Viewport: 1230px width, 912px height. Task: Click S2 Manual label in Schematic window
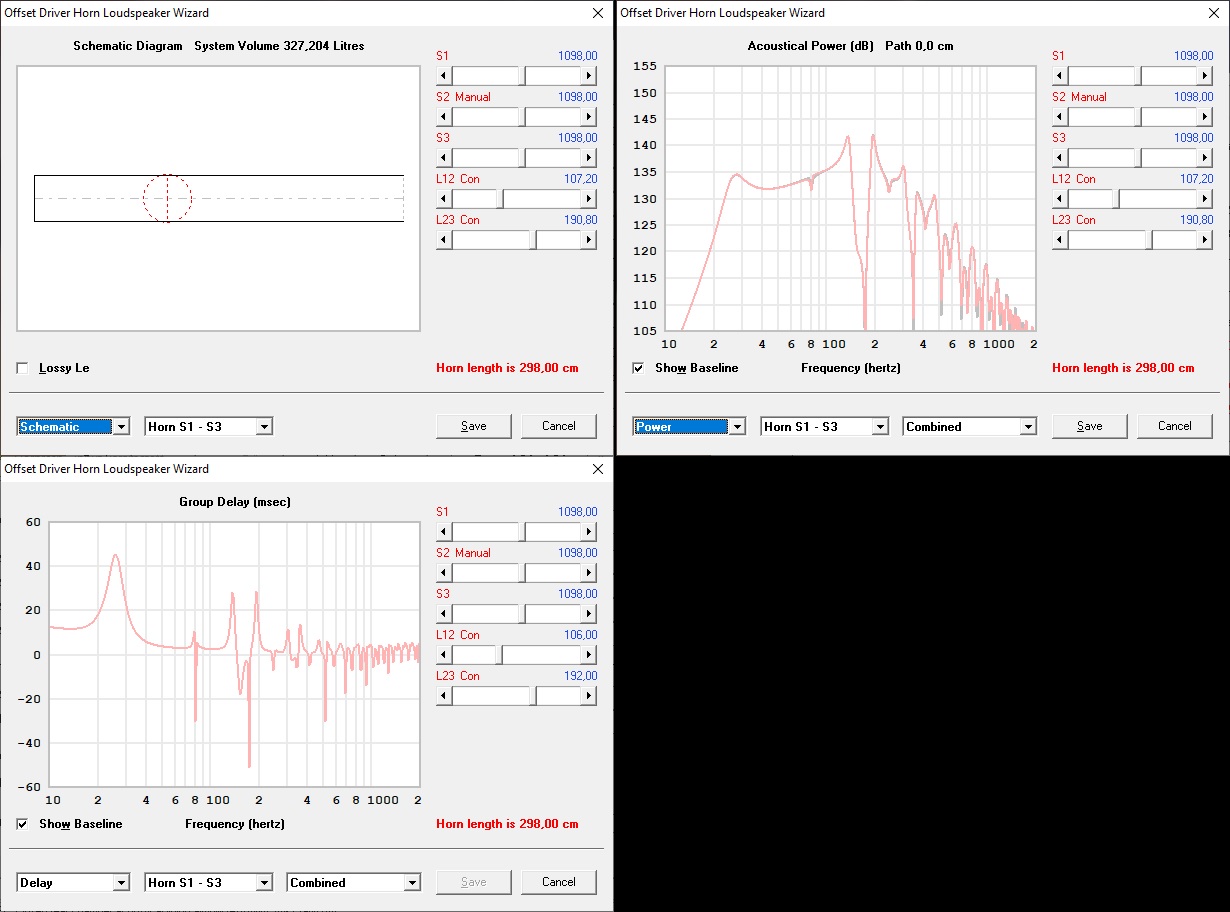463,97
